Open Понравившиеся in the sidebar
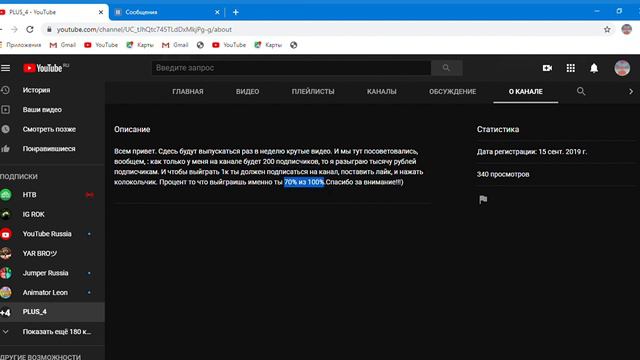Viewport: 640px width, 360px height. coord(52,149)
